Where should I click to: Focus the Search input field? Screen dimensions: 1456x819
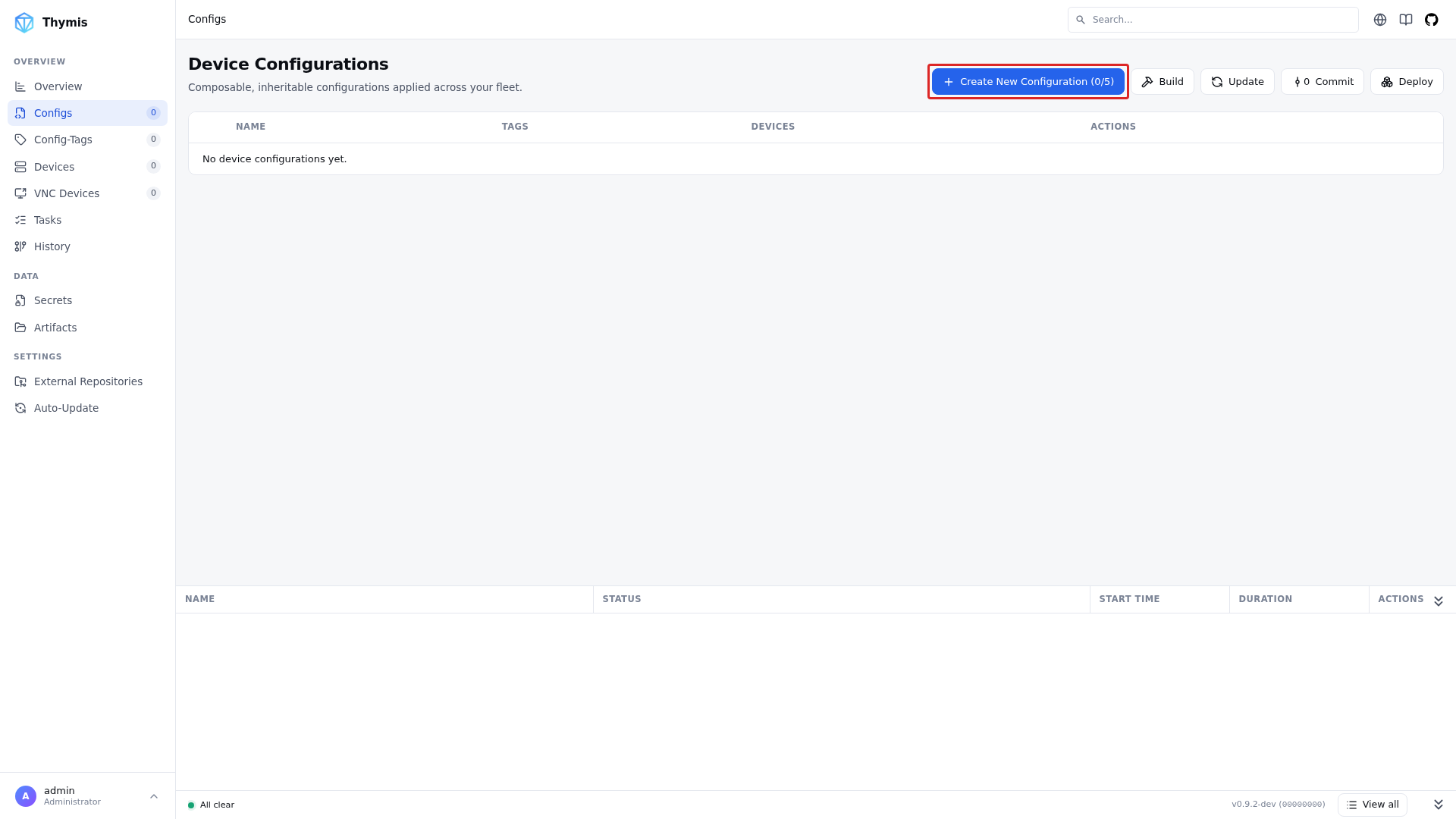[1213, 20]
